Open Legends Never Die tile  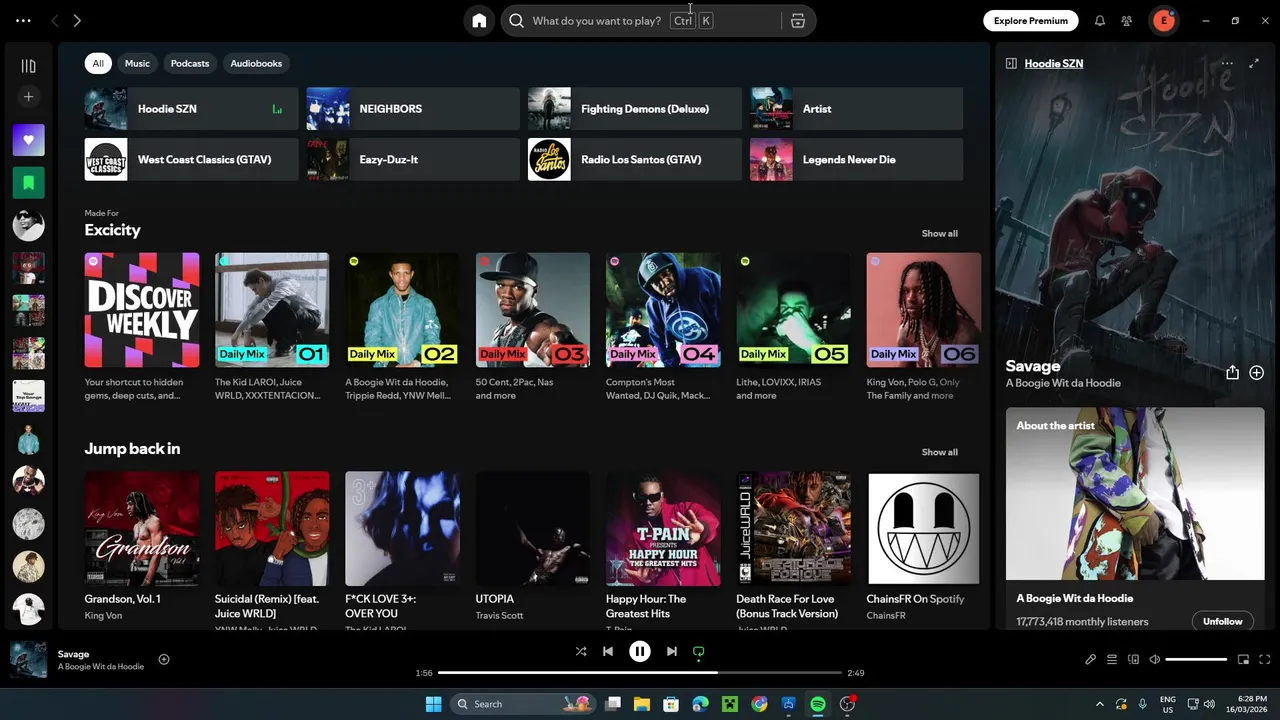[857, 160]
